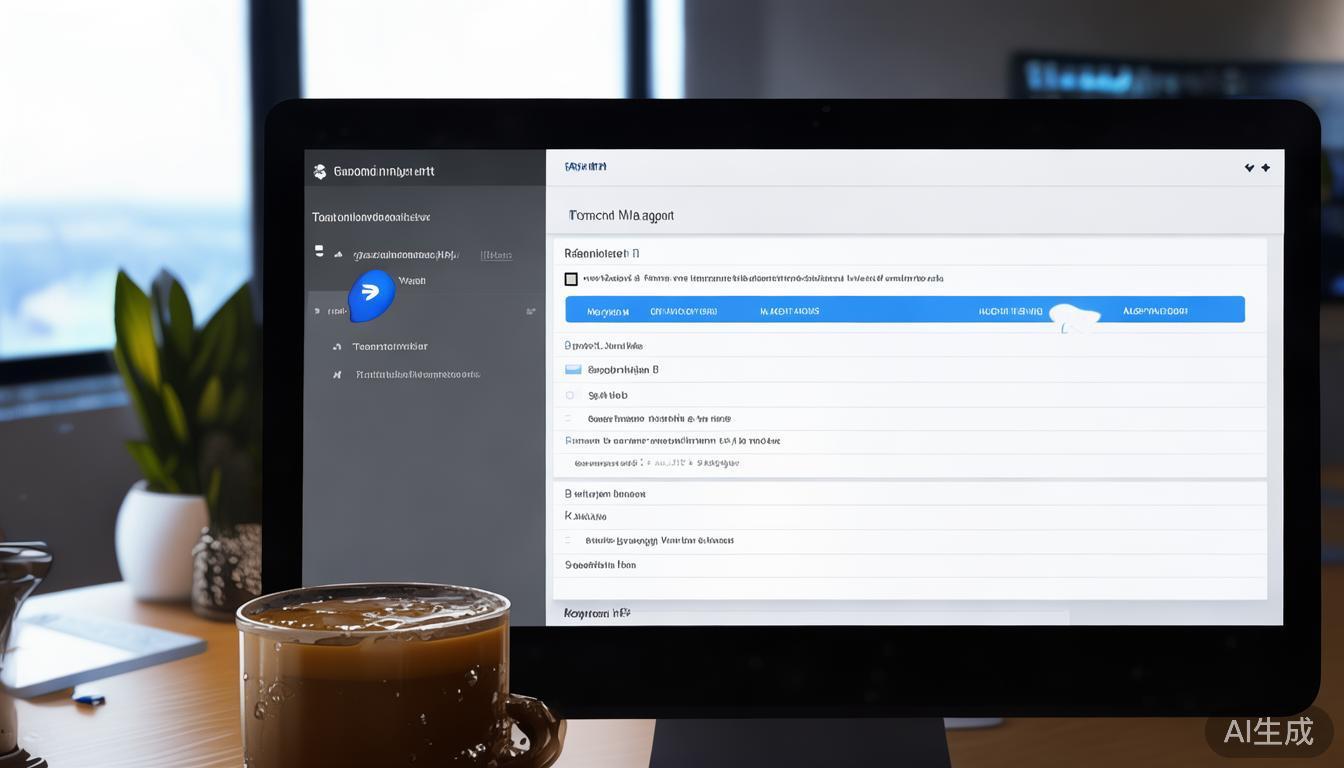Click the last tab label on the blue bar
1344x768 pixels.
pos(1155,311)
